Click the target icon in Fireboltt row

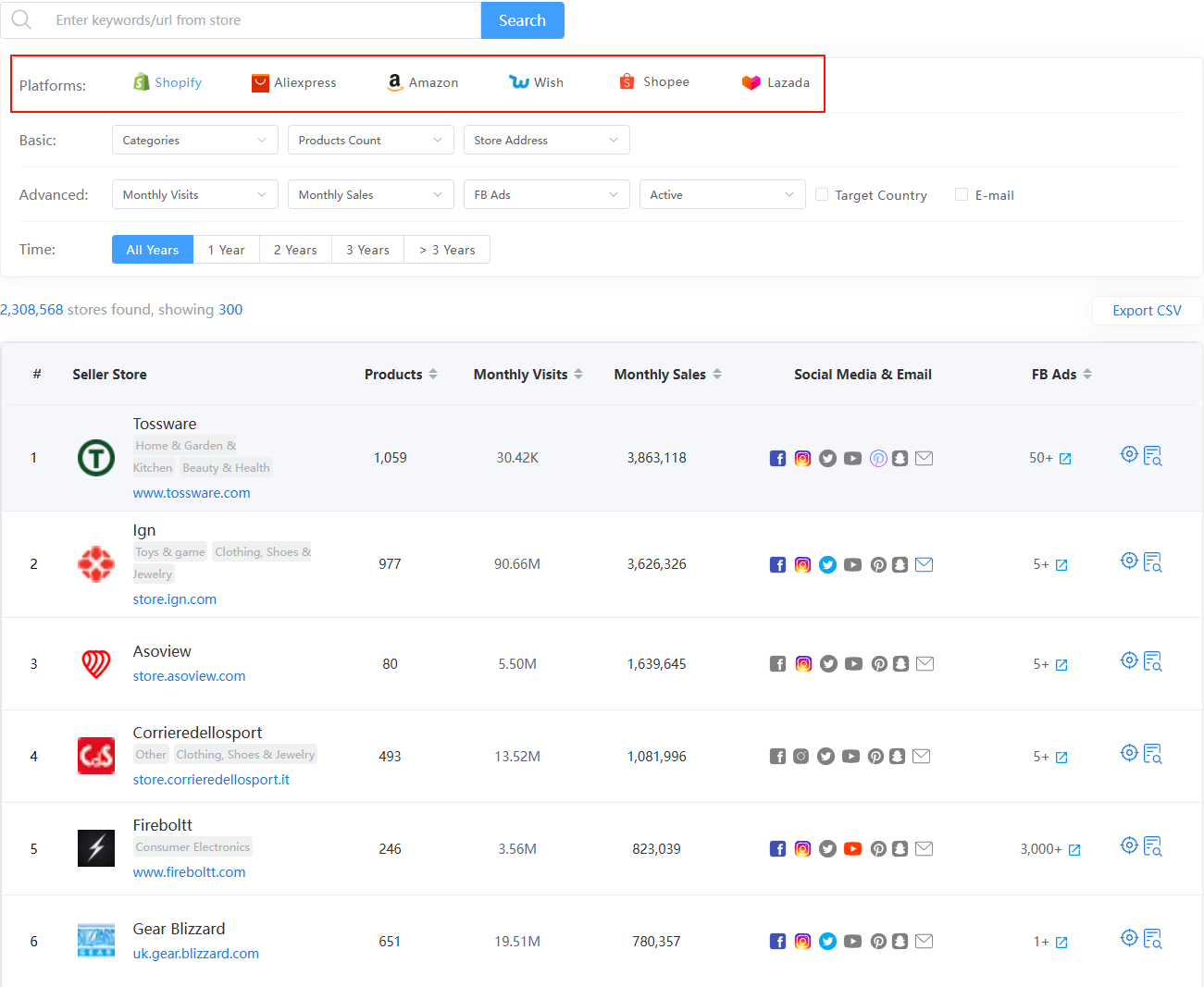[x=1129, y=845]
